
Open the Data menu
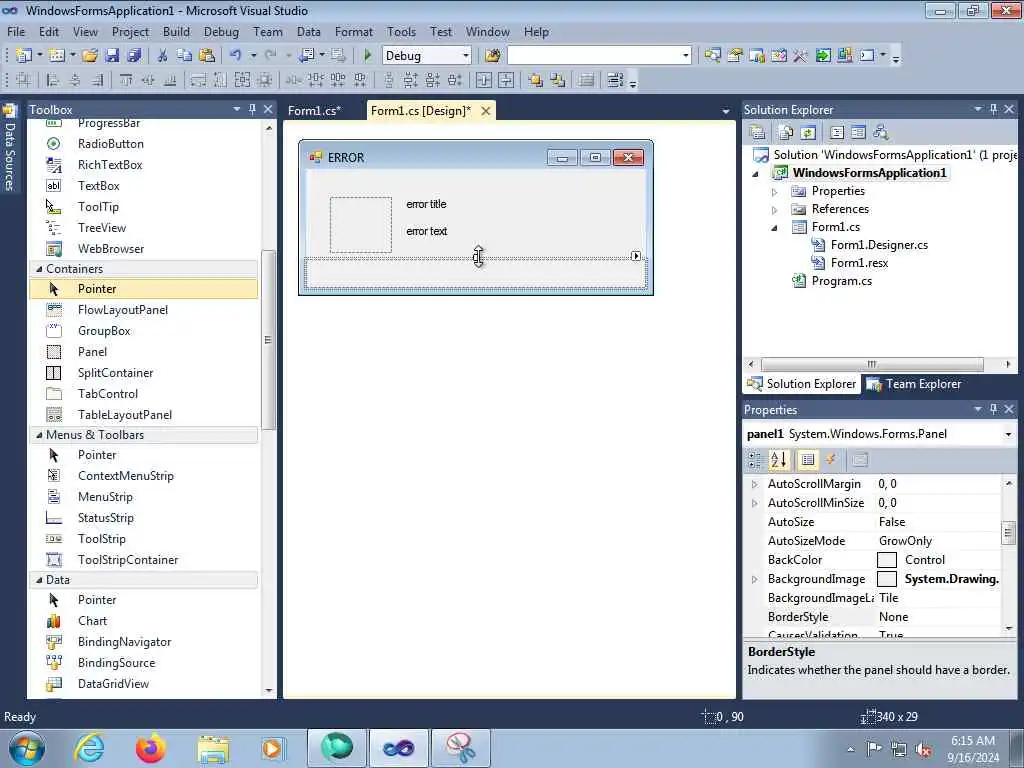308,31
